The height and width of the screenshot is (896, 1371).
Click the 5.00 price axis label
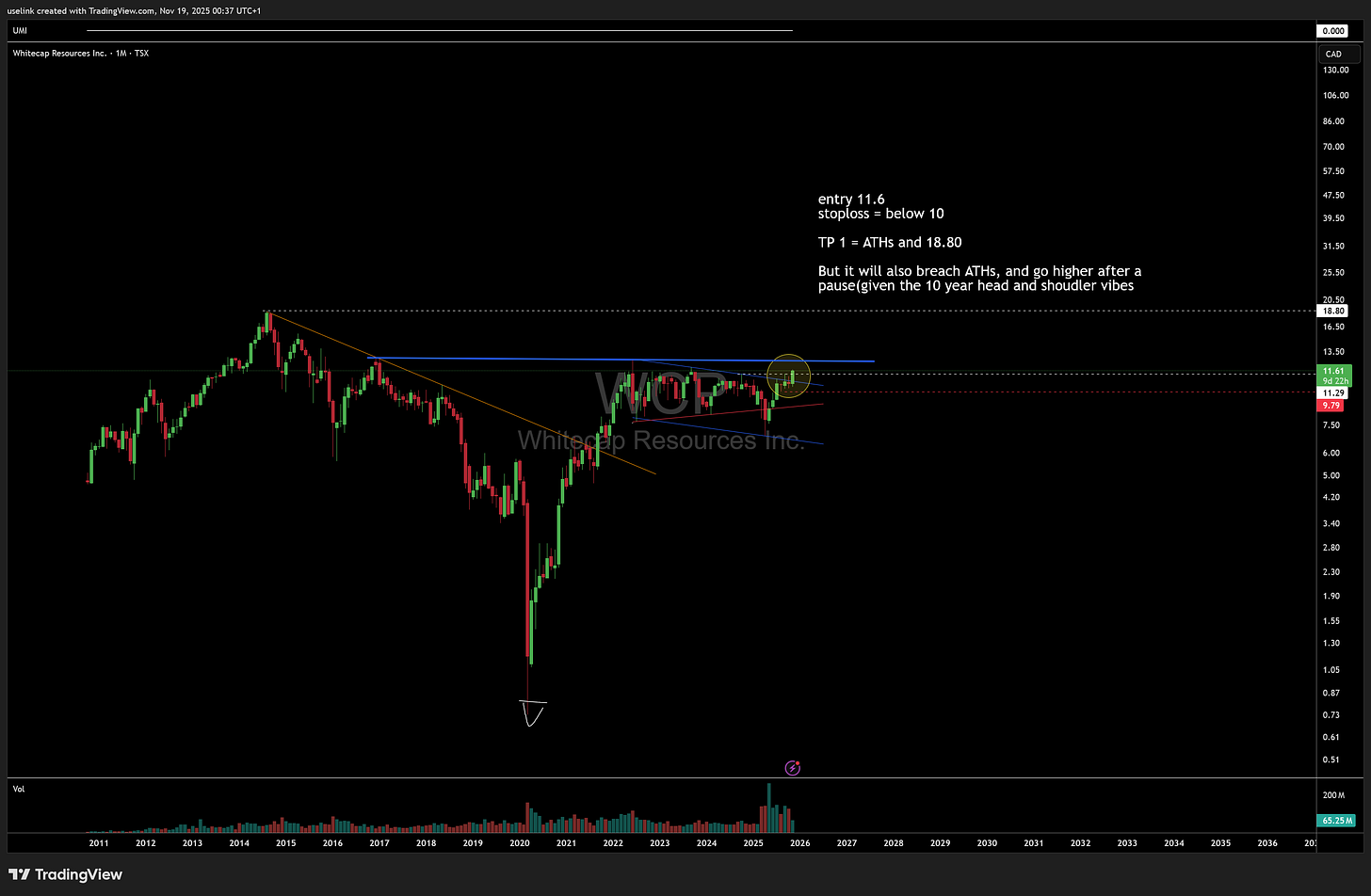[1331, 475]
